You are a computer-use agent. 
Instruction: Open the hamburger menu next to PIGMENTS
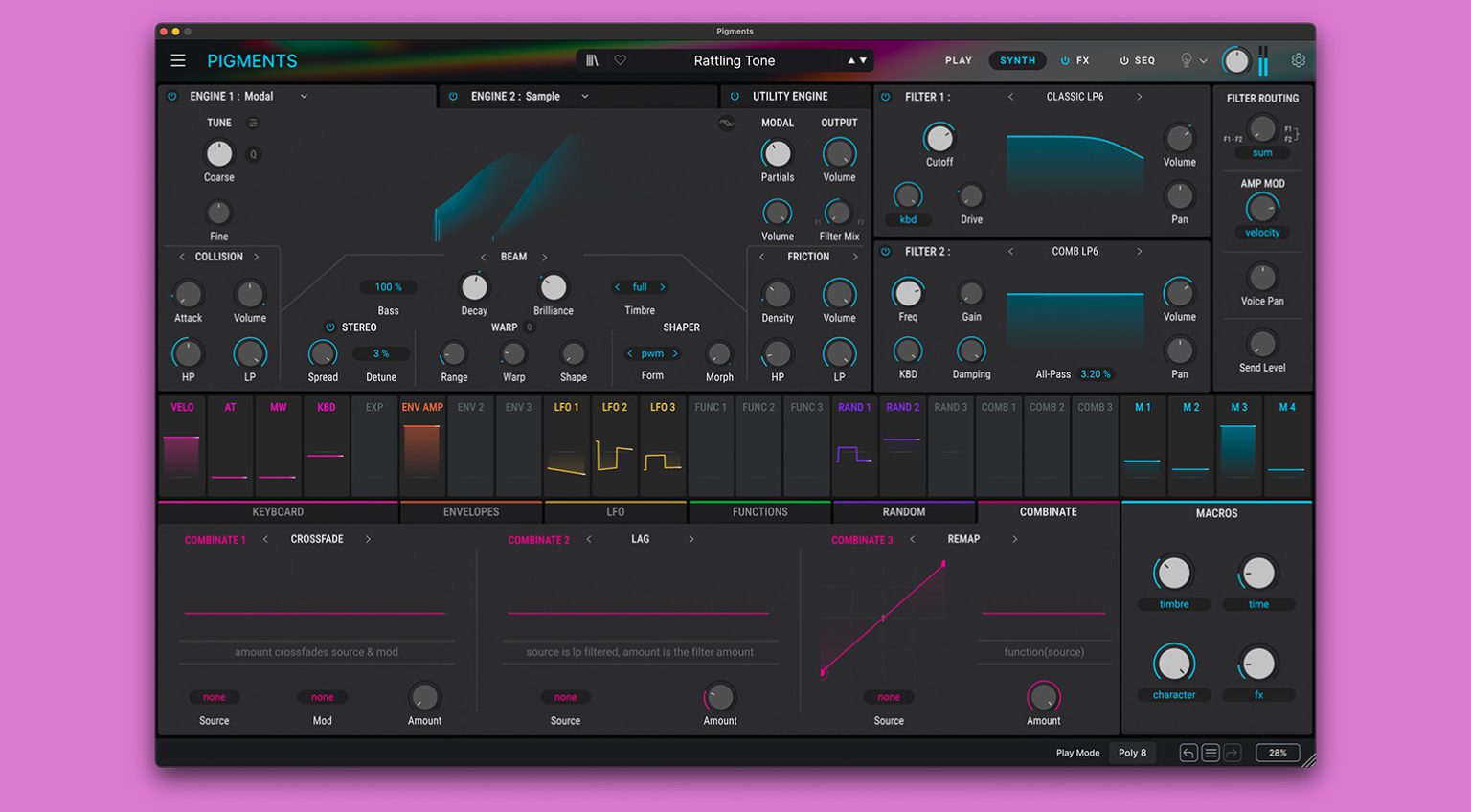coord(178,59)
